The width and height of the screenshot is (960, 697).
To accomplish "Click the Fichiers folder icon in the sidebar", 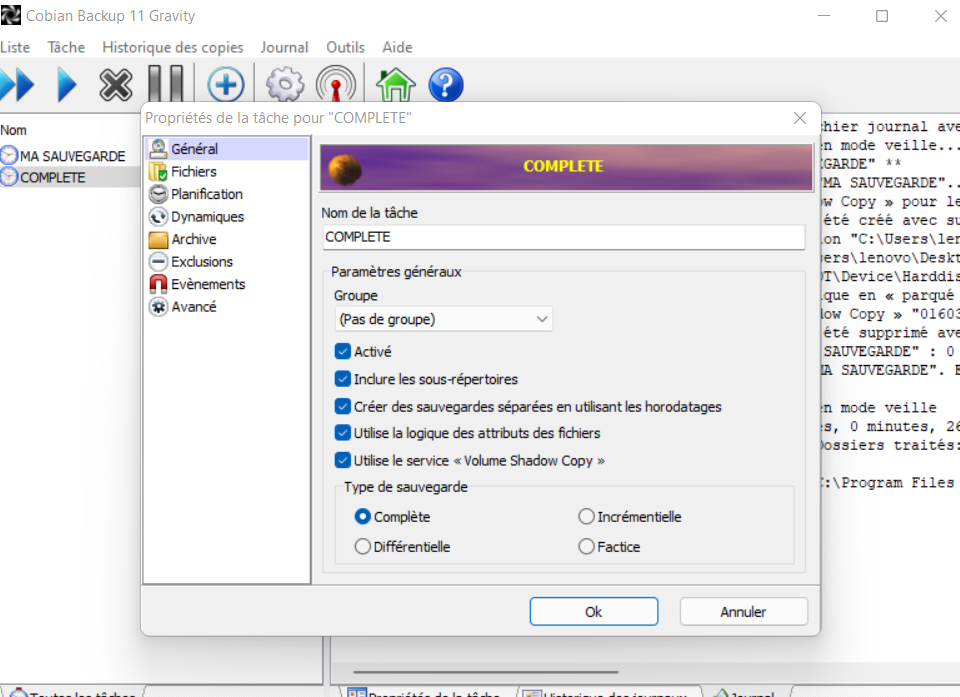I will (x=158, y=171).
